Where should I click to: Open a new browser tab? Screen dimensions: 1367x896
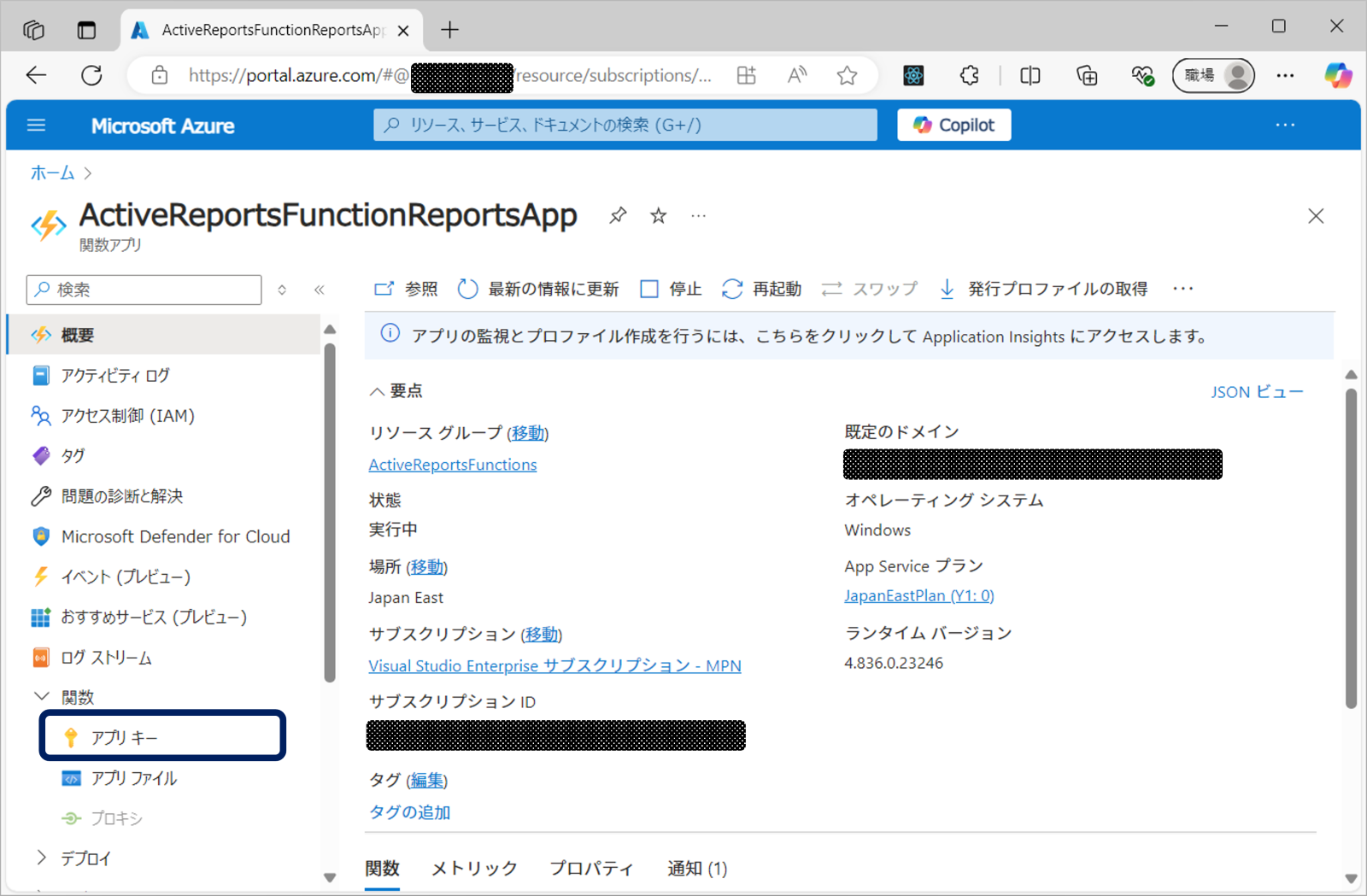(x=449, y=30)
